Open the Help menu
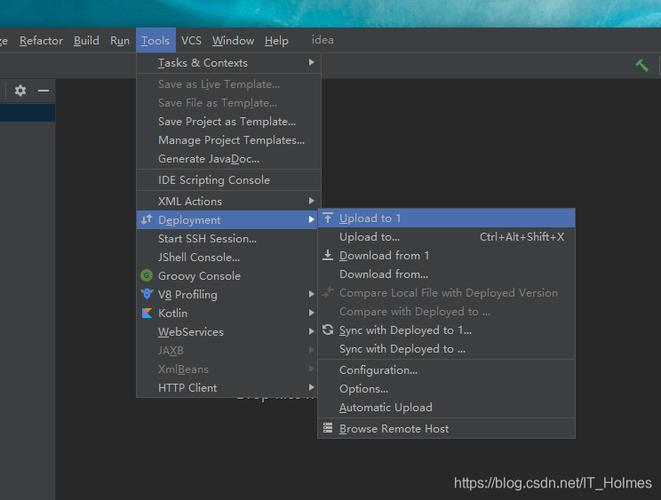Viewport: 661px width, 500px height. point(277,40)
